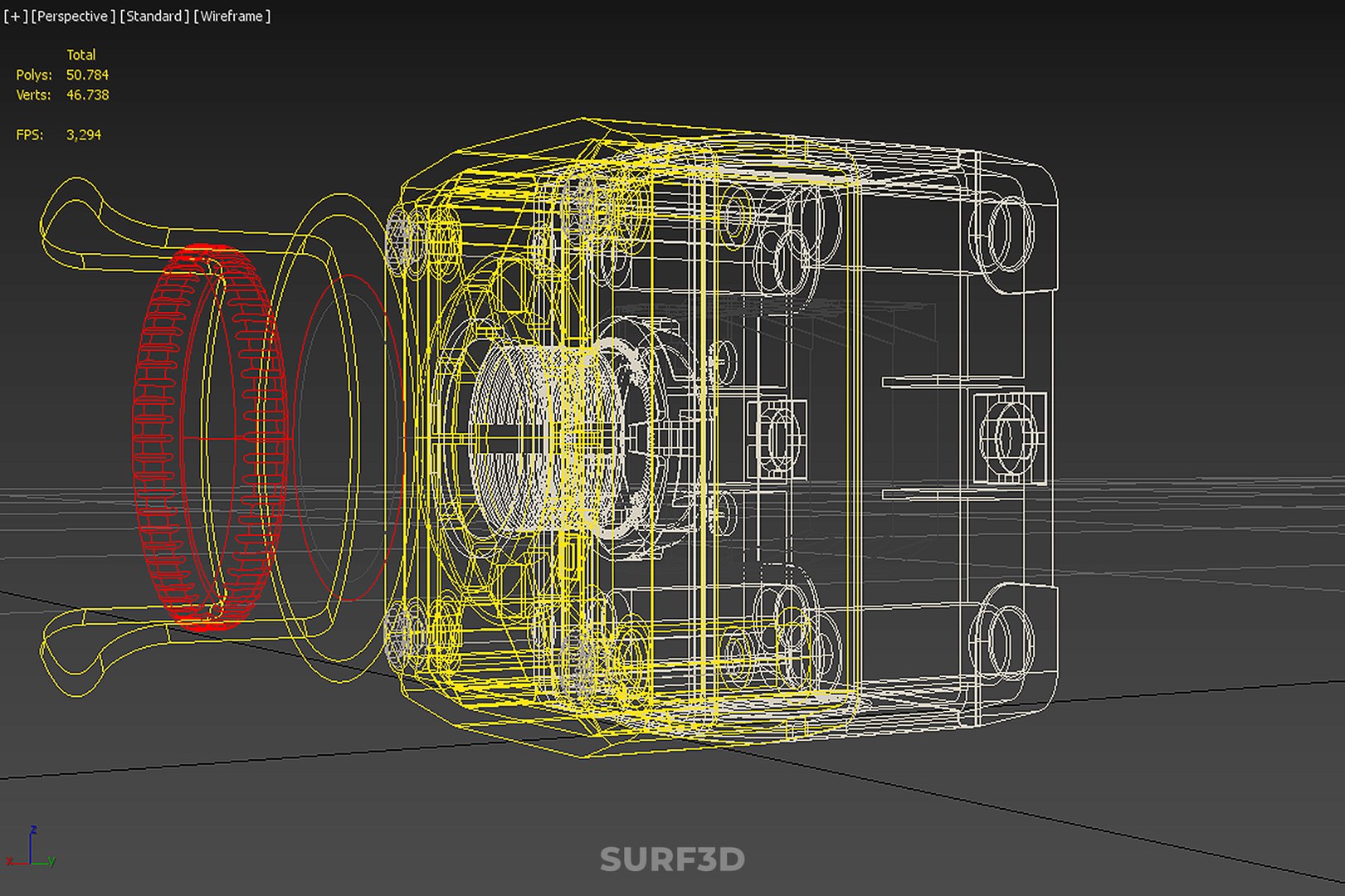Open the [Standard] shading quality menu
Viewport: 1345px width, 896px height.
154,16
